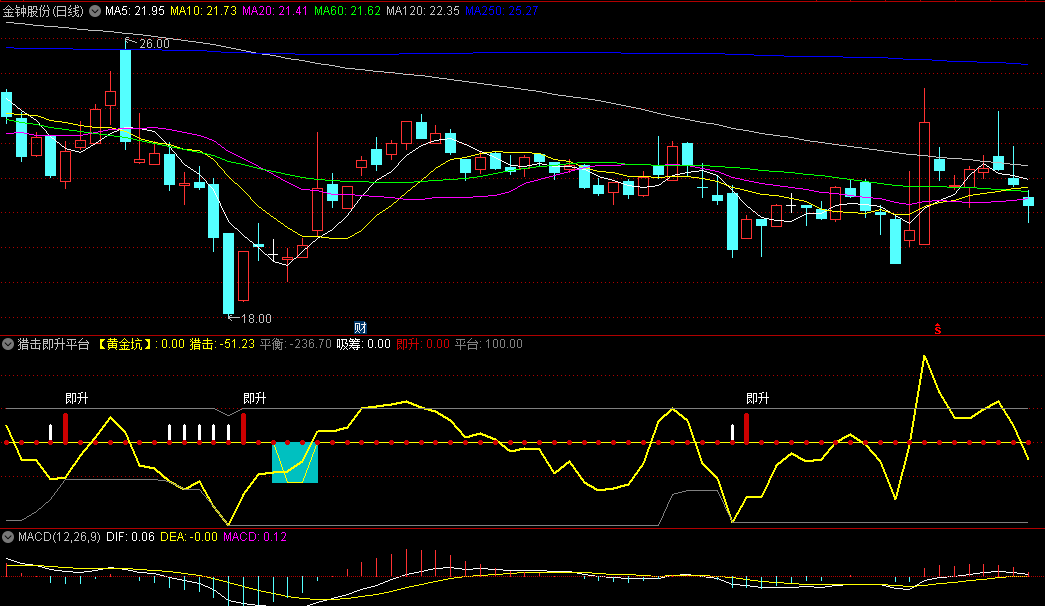Click the MA250: 25.27 label

click(x=501, y=11)
